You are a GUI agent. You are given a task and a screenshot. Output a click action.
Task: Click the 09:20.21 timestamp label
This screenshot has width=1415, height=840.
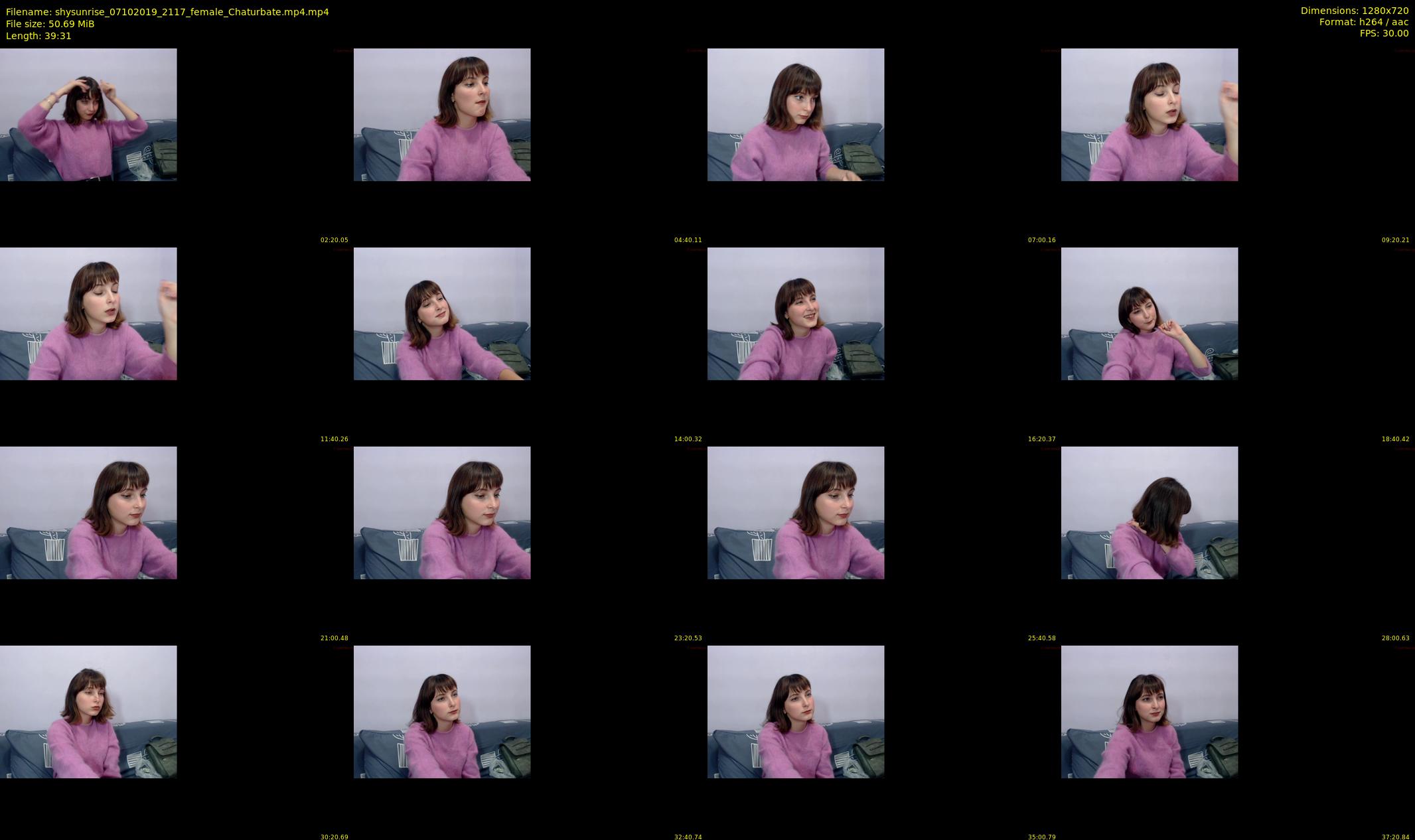click(x=1395, y=240)
